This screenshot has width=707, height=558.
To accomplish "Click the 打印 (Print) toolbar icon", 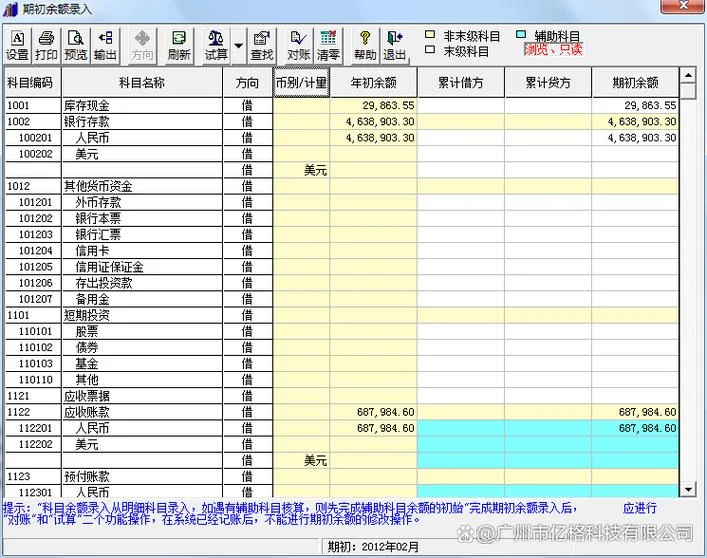I will coord(46,46).
